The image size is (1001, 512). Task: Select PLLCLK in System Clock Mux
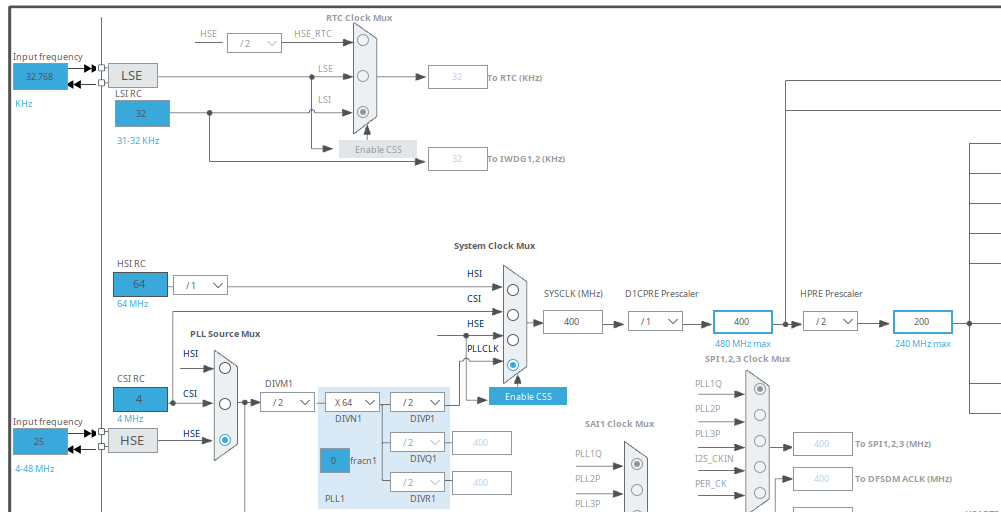click(513, 365)
